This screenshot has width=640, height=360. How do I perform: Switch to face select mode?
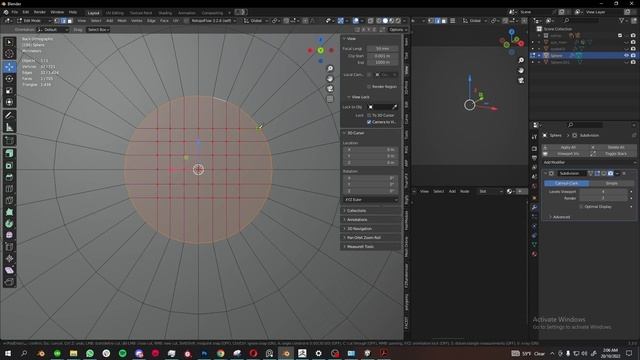click(x=70, y=20)
